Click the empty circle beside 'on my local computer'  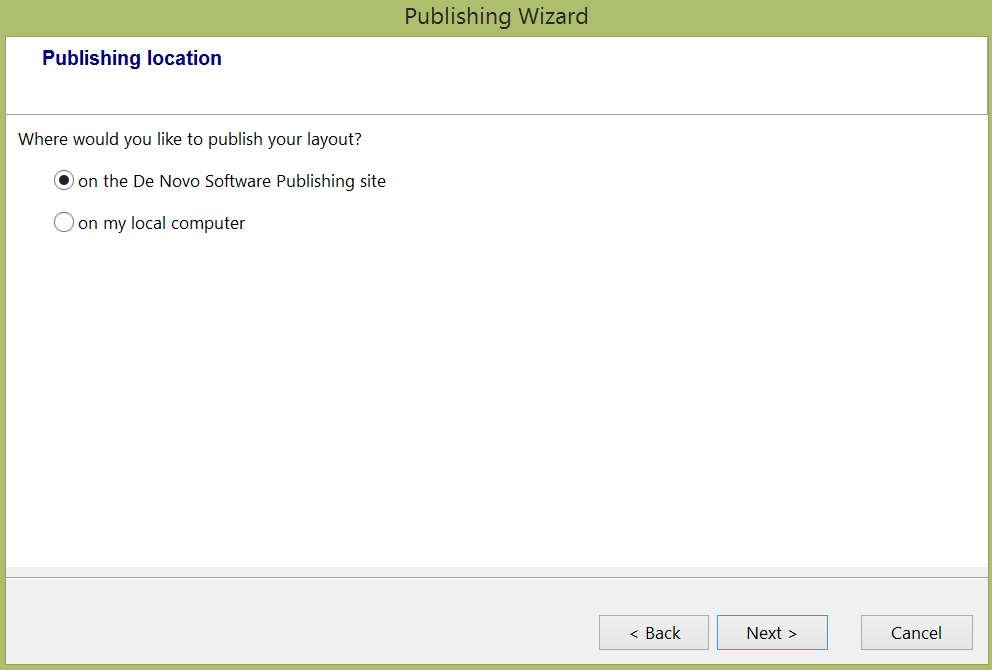64,223
